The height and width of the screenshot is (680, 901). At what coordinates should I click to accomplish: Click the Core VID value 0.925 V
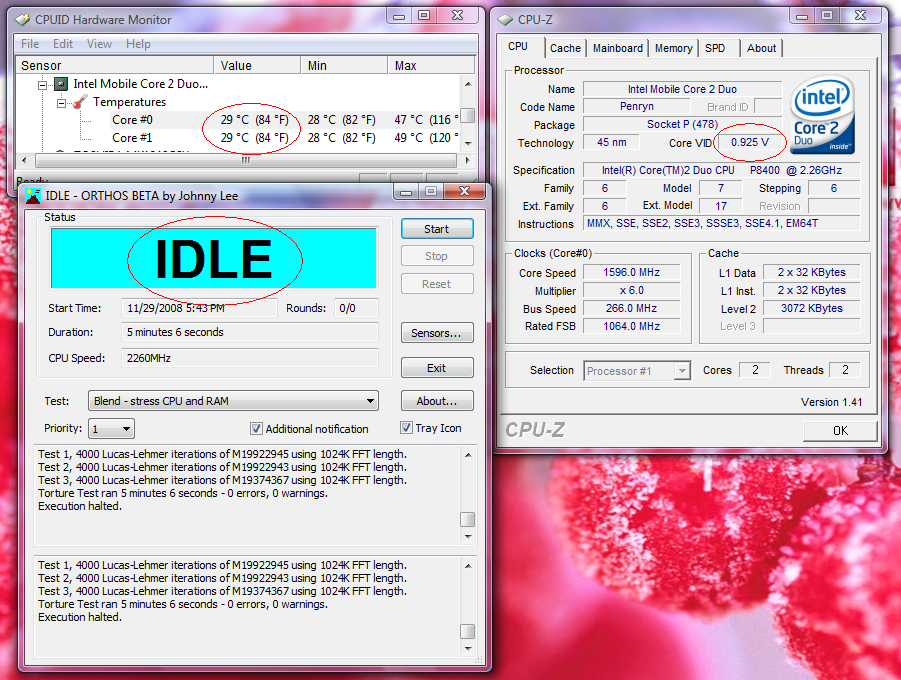(x=750, y=142)
